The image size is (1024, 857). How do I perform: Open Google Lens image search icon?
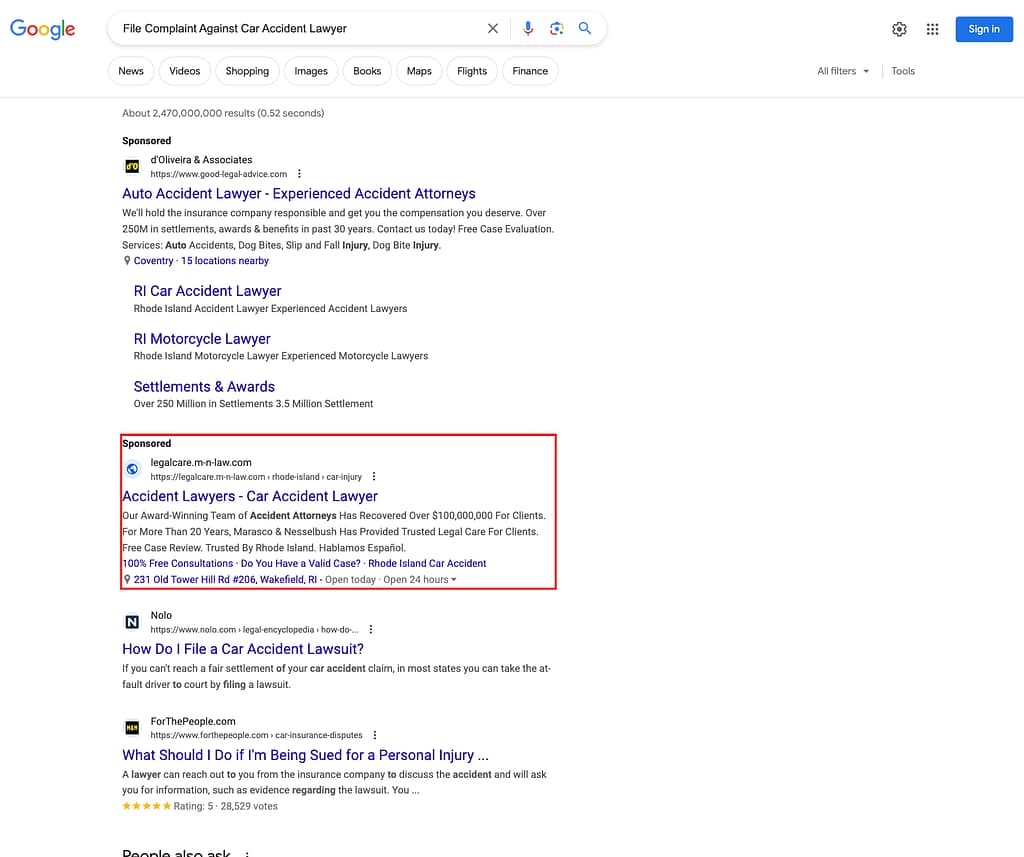(x=556, y=29)
